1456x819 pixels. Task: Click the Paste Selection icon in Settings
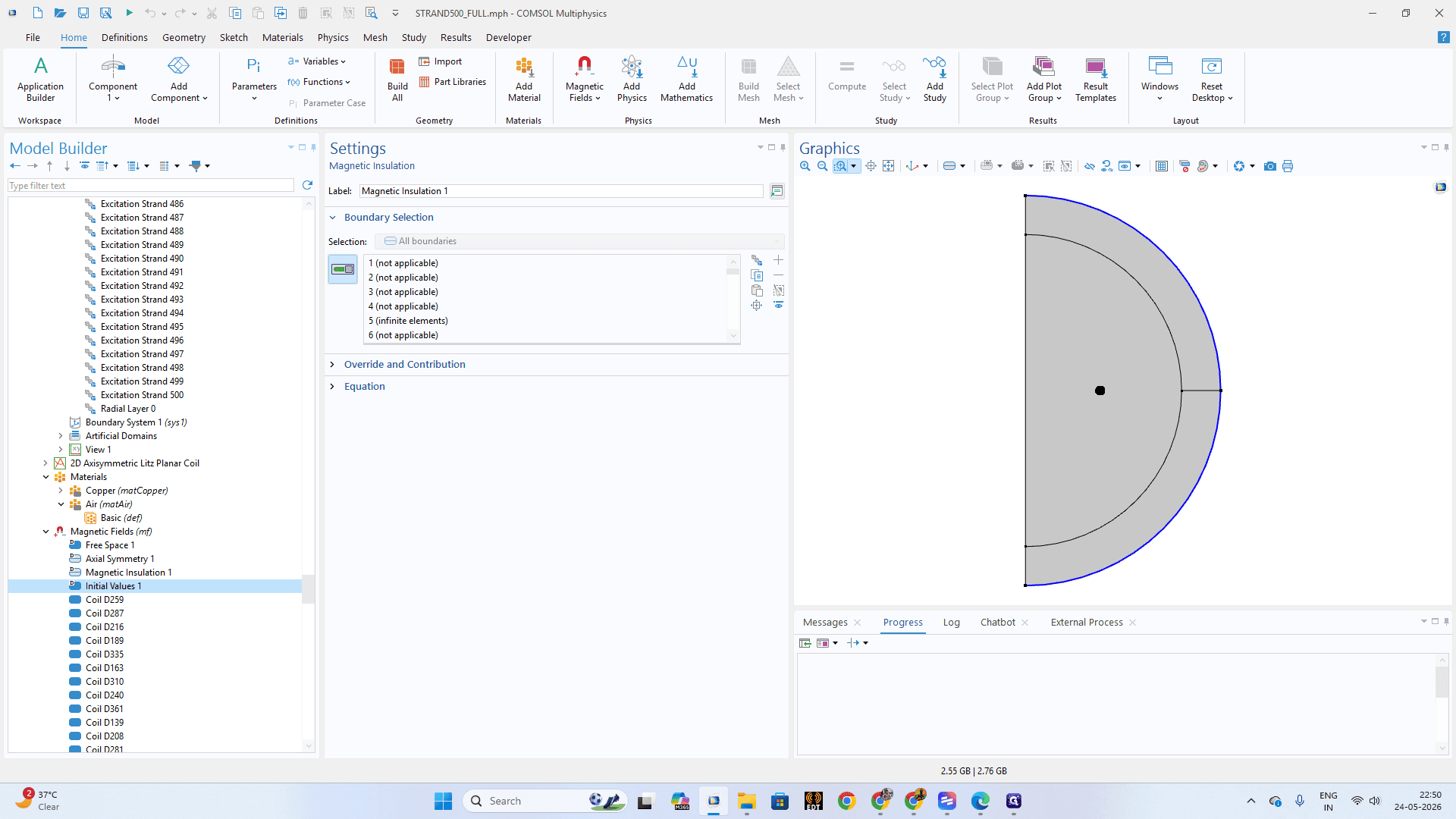pos(757,290)
